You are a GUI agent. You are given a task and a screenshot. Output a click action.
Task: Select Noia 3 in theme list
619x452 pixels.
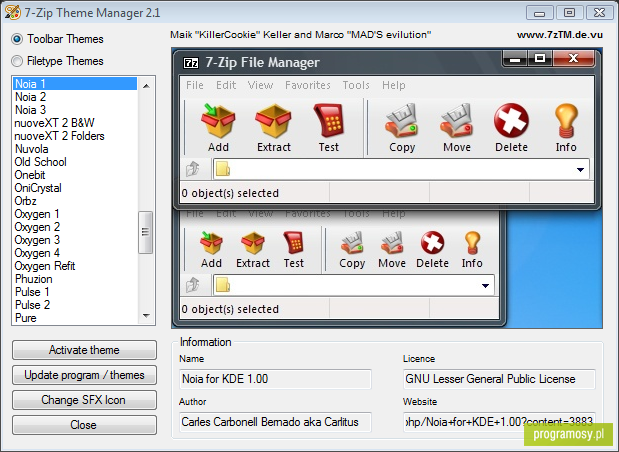point(75,110)
